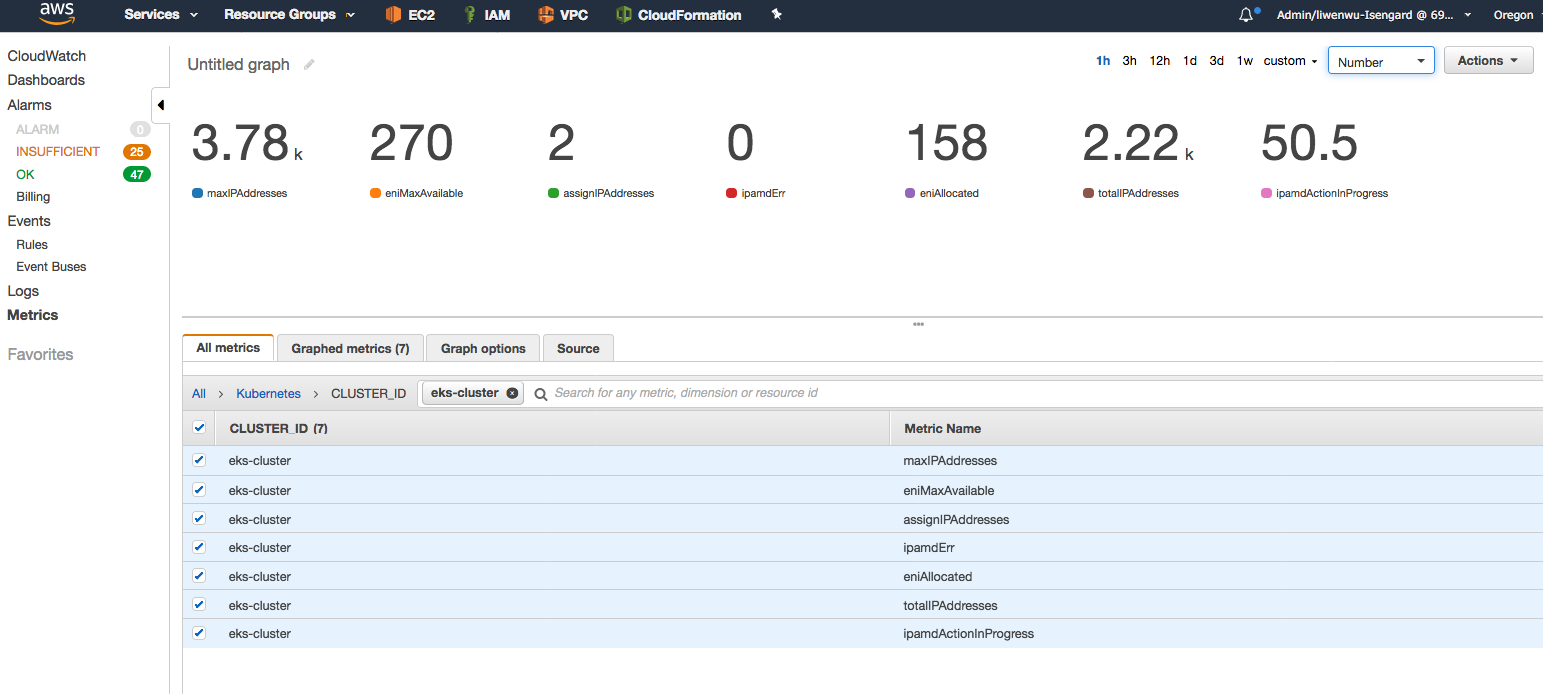Open the EC2 service shortcut
Screen dimensions: 1543x694
pos(410,15)
